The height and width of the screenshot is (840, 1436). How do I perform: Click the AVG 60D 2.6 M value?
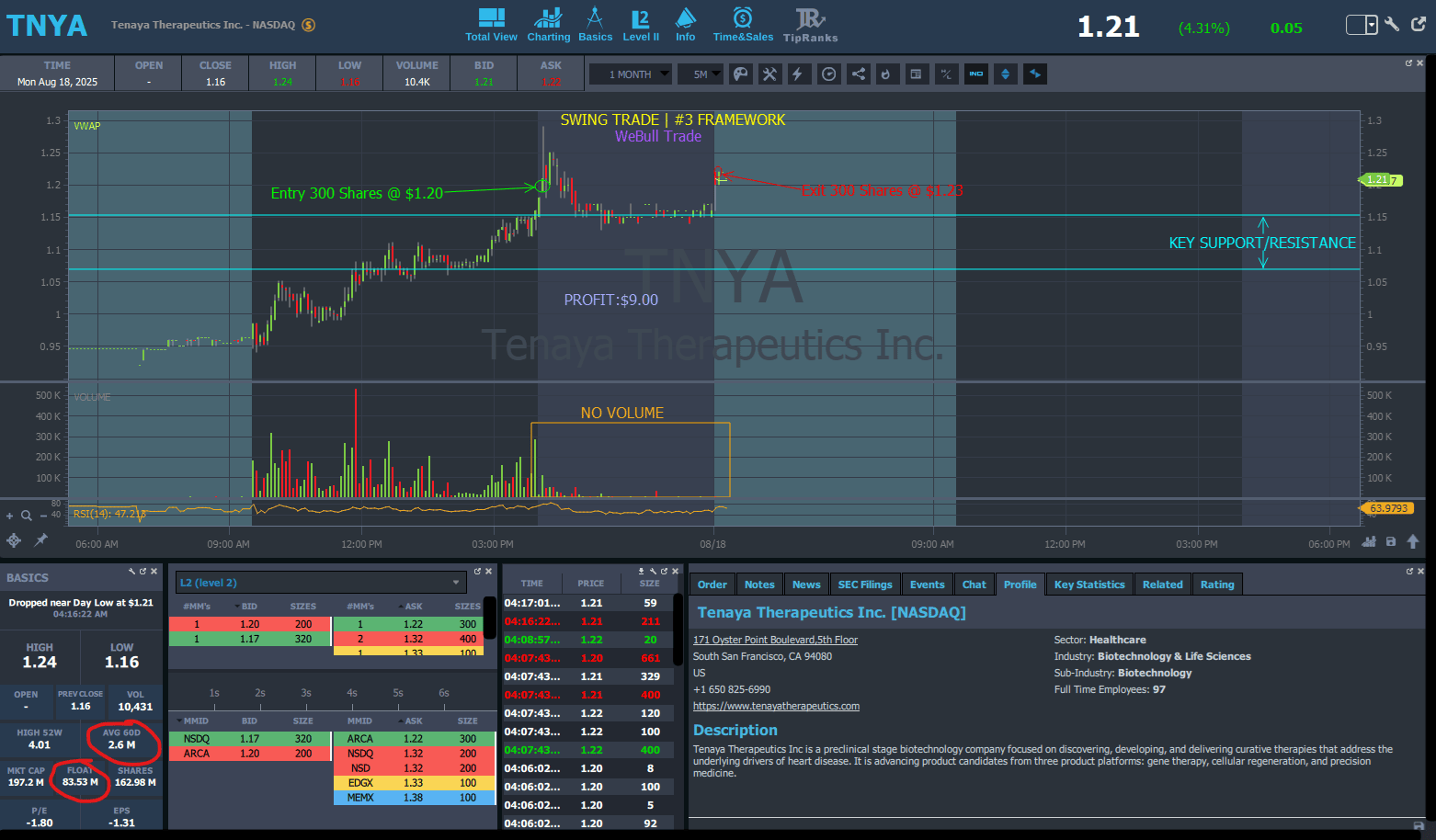point(121,744)
